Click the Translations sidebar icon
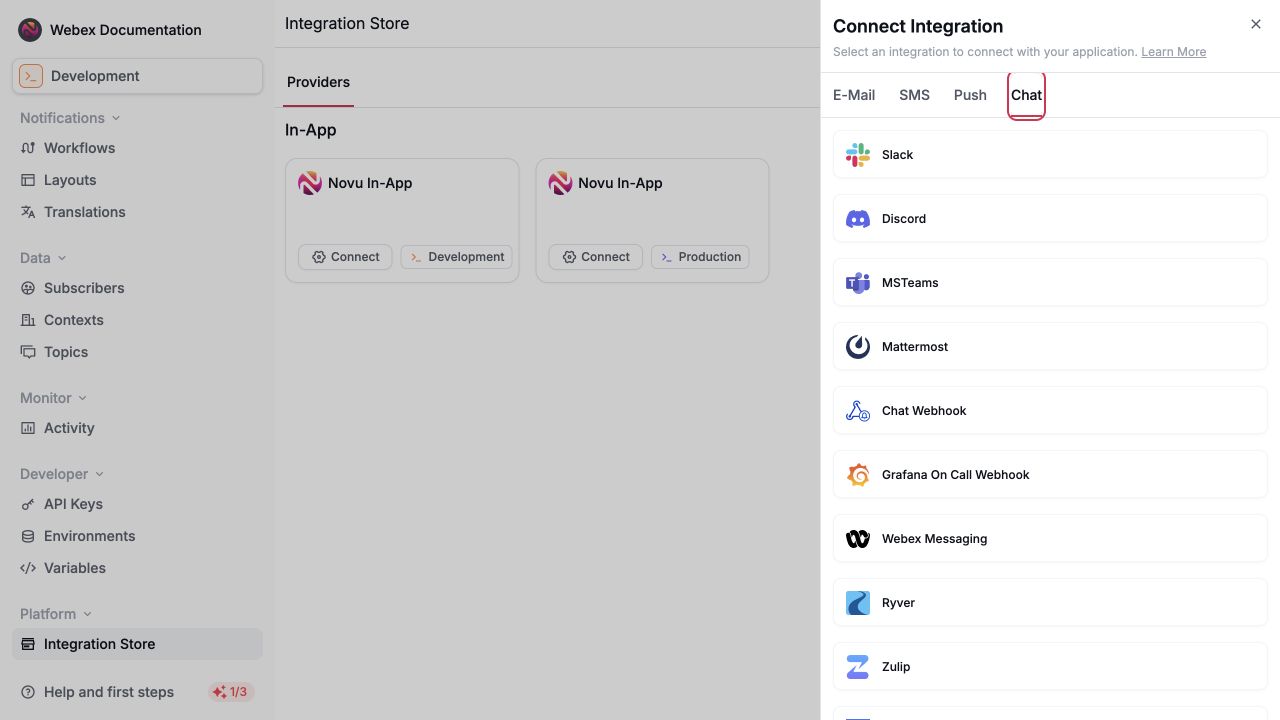 [28, 212]
